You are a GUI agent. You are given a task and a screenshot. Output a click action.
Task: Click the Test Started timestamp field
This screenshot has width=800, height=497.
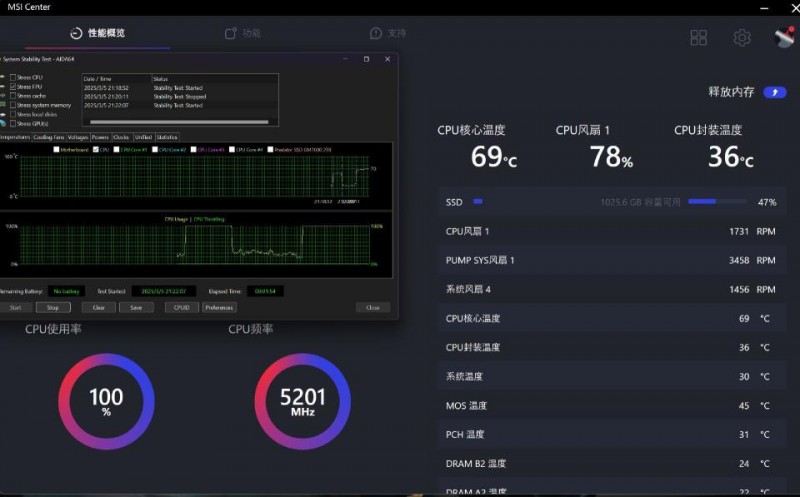coord(164,291)
